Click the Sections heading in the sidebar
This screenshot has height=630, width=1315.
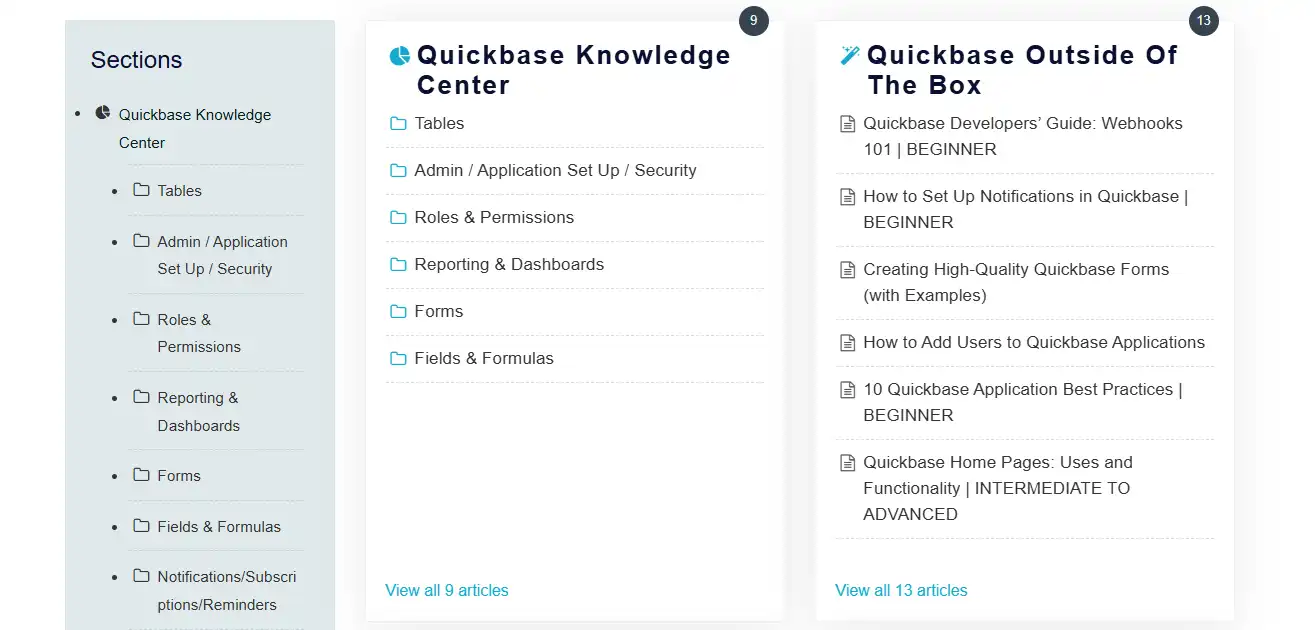click(136, 60)
